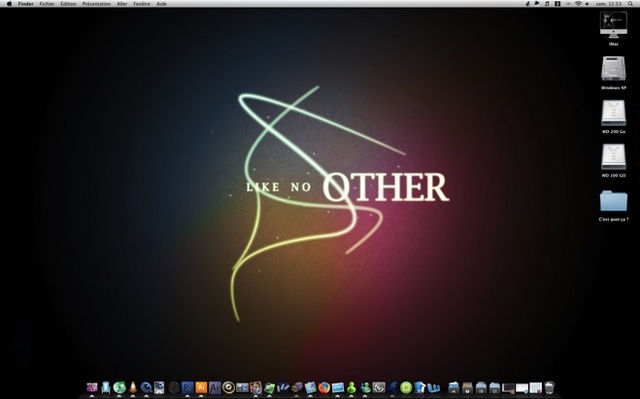Viewport: 640px width, 399px height.
Task: Open the Aller menu
Action: [x=122, y=4]
